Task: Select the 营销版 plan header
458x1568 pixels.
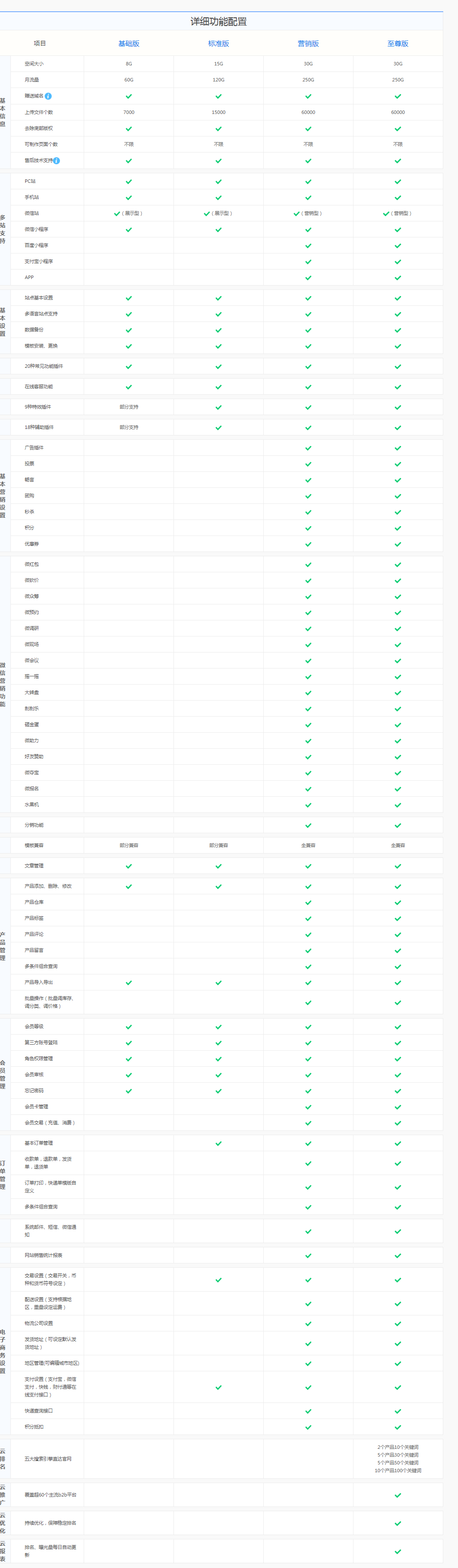Action: point(308,44)
